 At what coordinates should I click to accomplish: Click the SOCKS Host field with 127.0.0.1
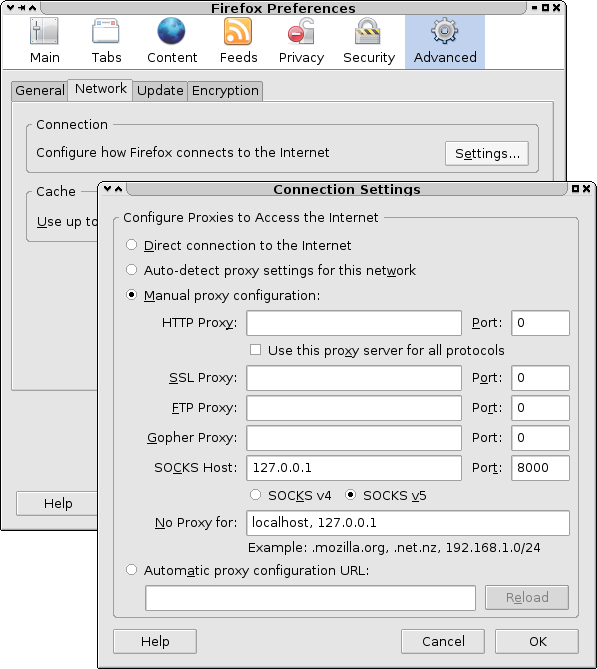pos(354,468)
